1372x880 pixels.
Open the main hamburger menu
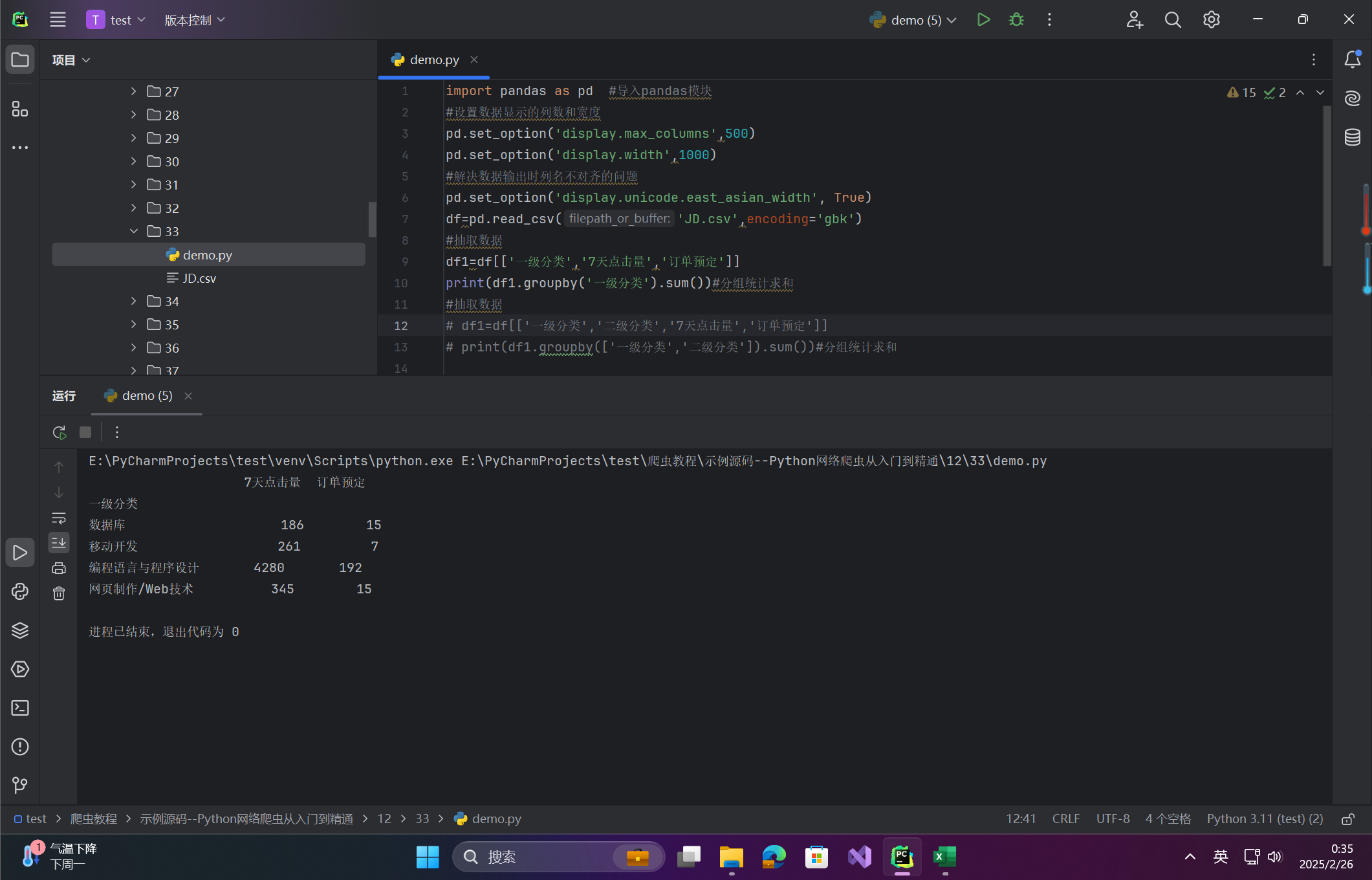(58, 19)
